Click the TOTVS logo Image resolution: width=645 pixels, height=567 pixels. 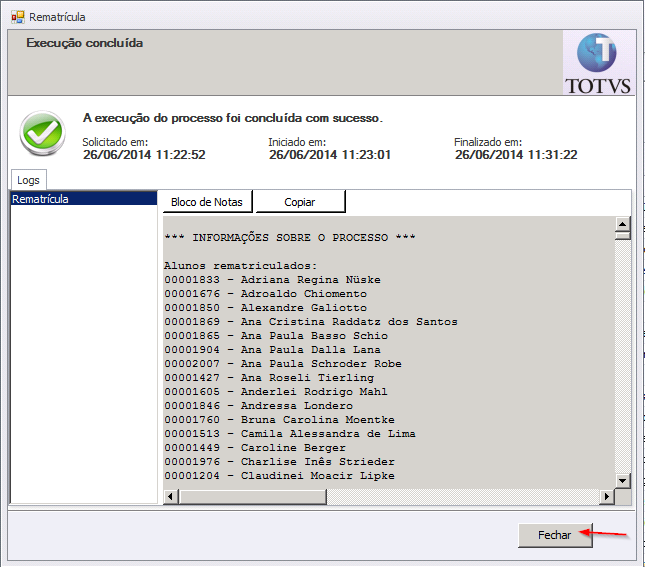(598, 63)
